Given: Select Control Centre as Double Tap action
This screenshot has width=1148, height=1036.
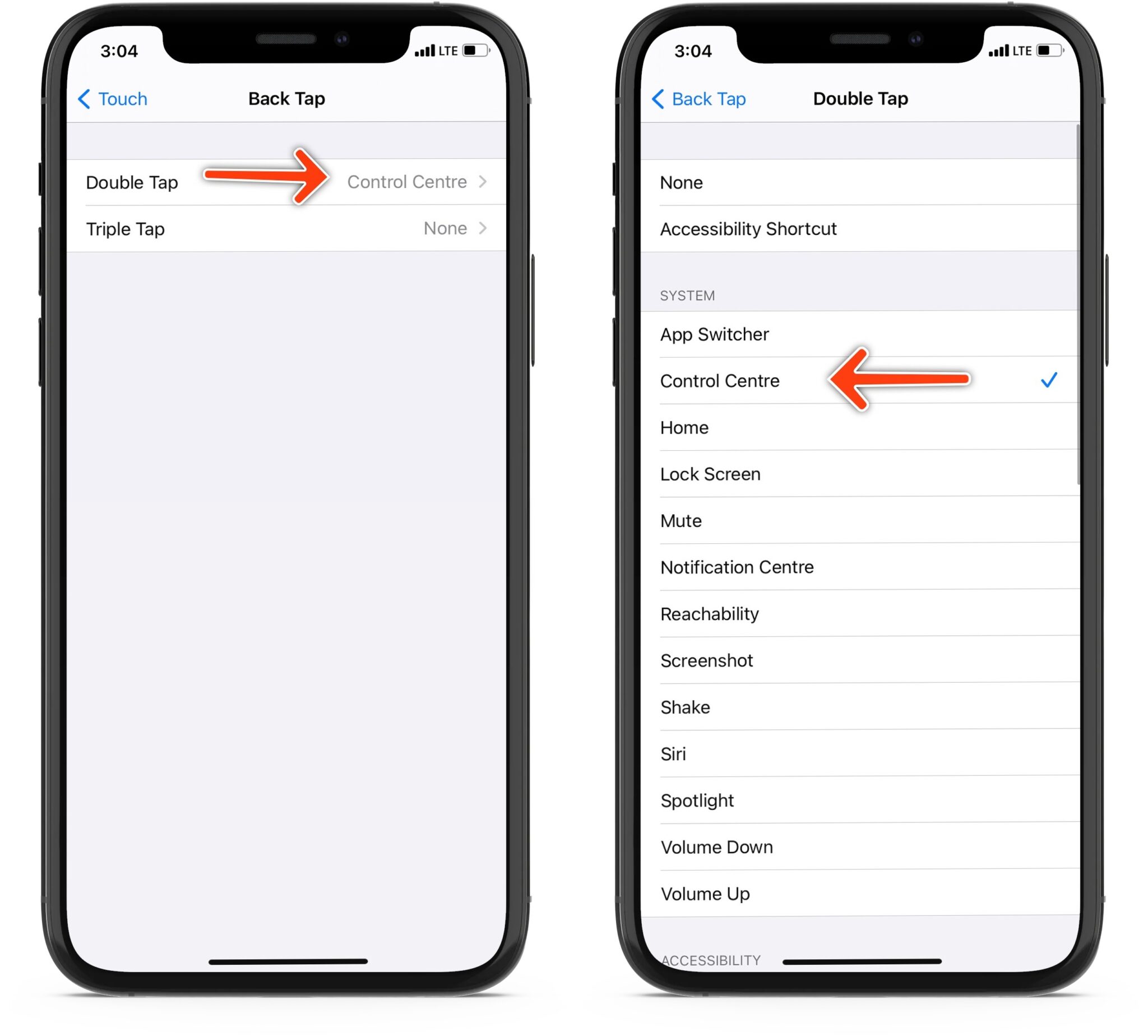Looking at the screenshot, I should pyautogui.click(x=720, y=380).
